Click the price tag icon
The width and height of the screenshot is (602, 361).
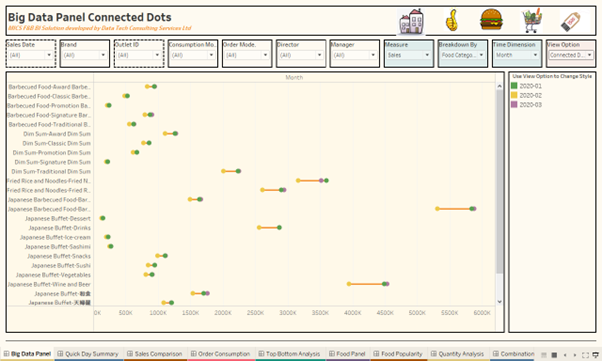(x=571, y=21)
